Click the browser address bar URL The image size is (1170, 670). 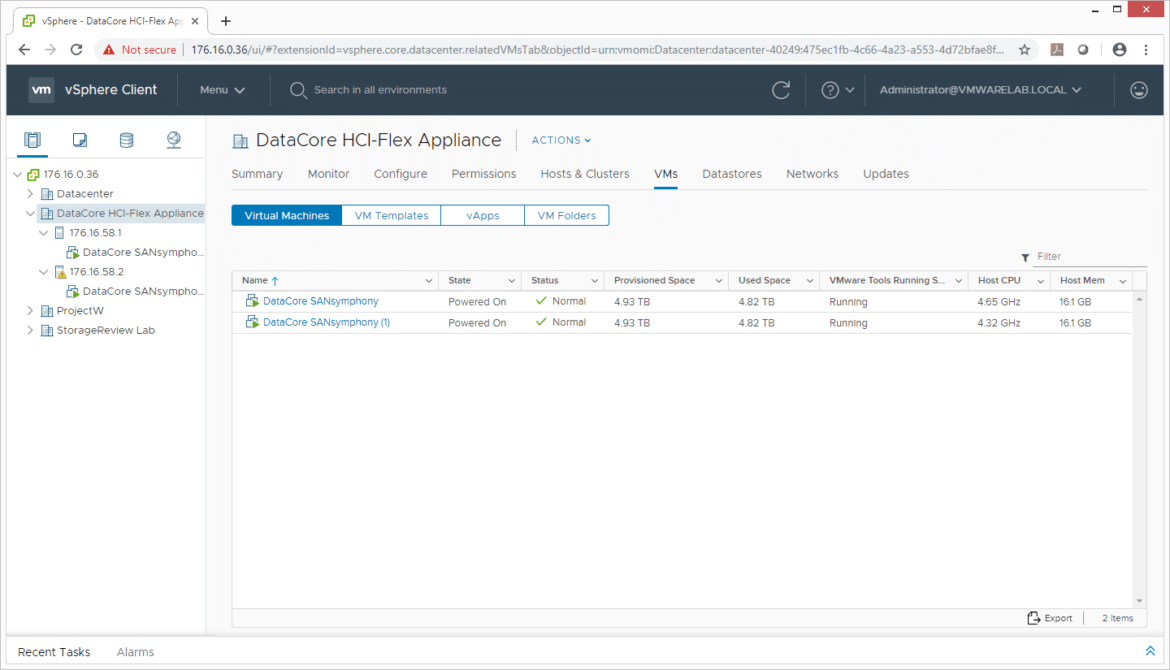(x=597, y=49)
